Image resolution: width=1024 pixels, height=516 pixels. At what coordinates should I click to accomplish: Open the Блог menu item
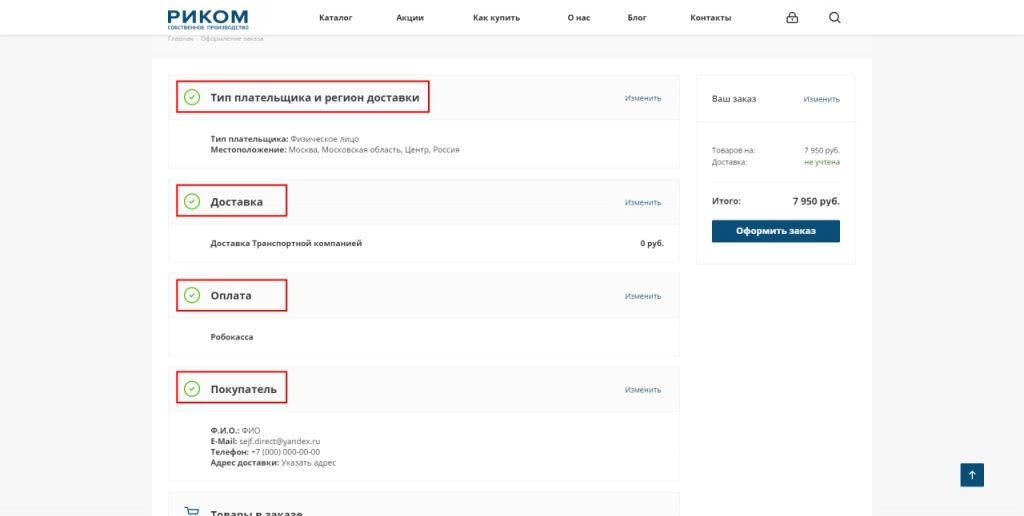tap(637, 18)
